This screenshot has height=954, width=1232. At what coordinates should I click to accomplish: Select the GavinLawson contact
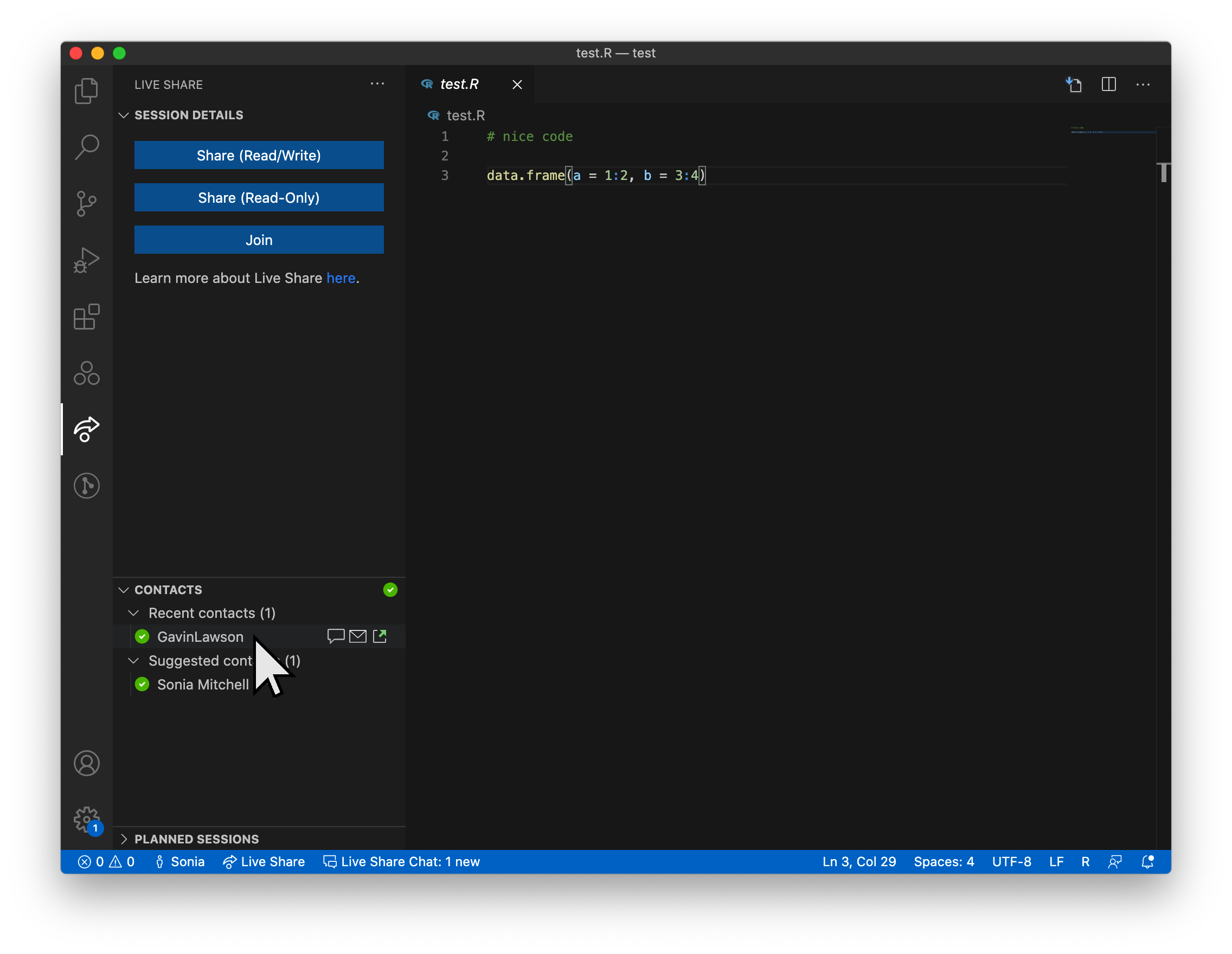click(200, 636)
